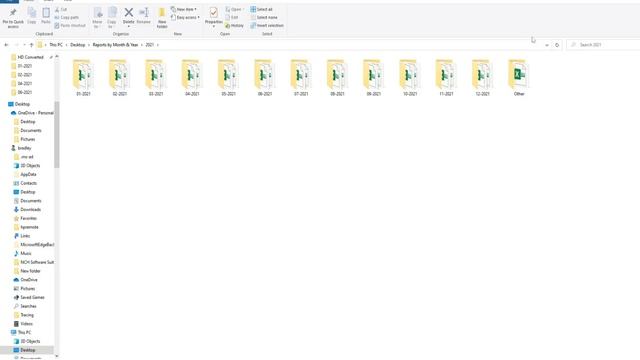Screen dimensions: 640x360
Task: Select the 07-2021 folder
Action: 301,78
